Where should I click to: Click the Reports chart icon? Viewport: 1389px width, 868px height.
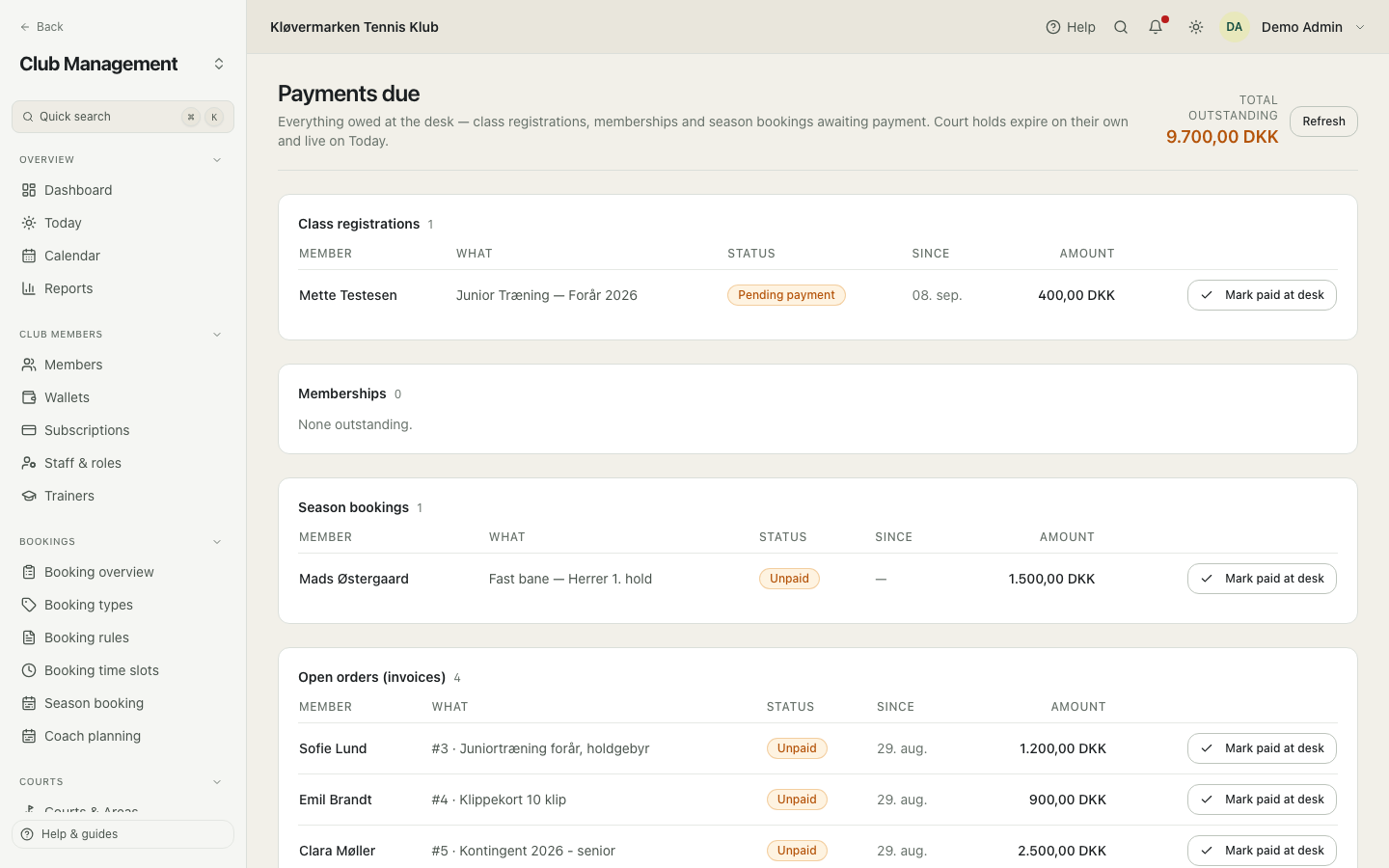point(29,288)
